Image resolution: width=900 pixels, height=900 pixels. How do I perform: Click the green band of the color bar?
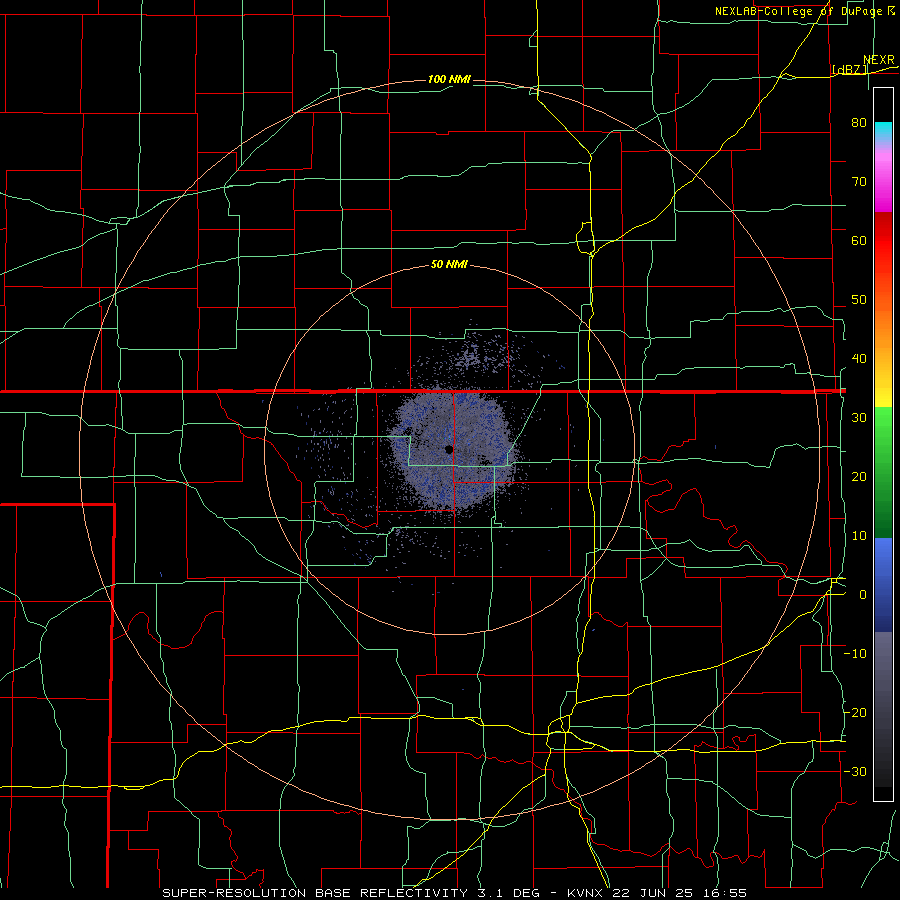tap(883, 472)
